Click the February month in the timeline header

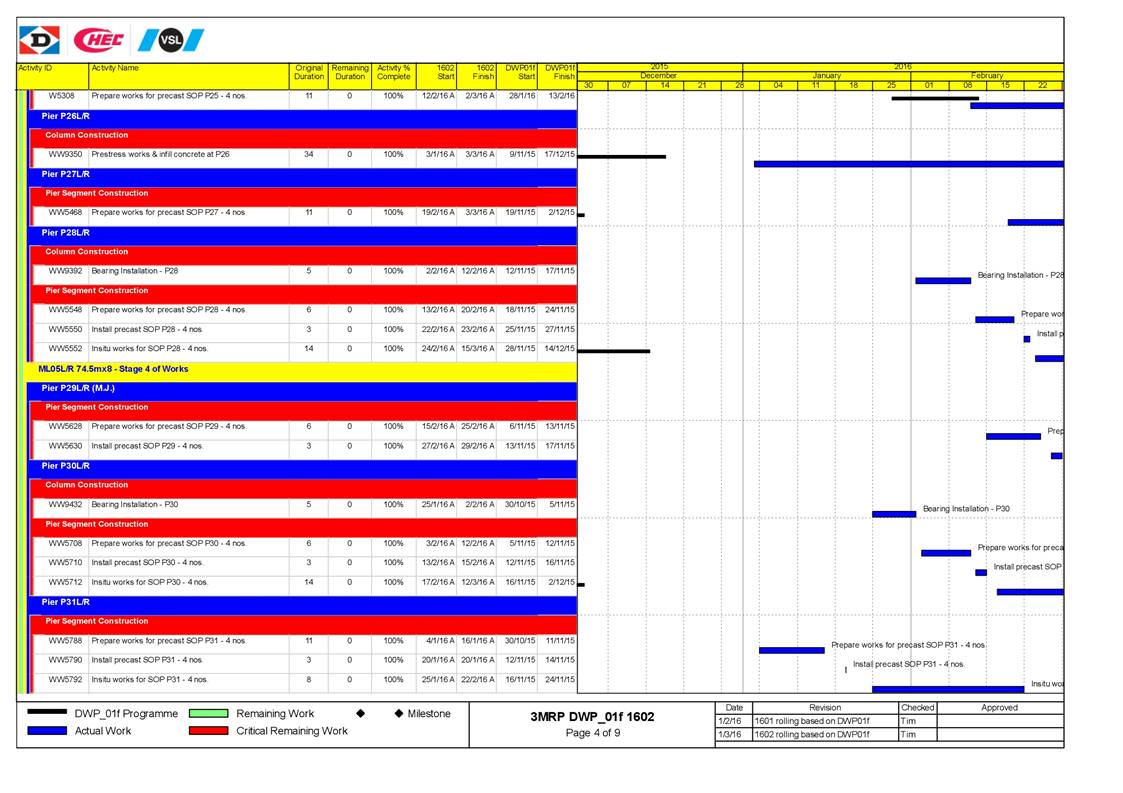[987, 75]
